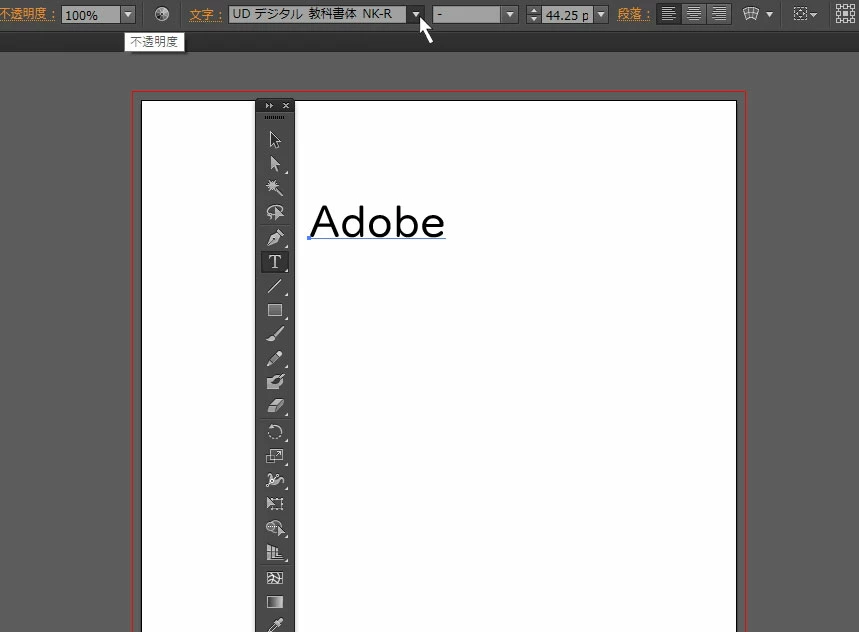Open the Make Envelope warp icon
The image size is (859, 632).
pos(751,14)
